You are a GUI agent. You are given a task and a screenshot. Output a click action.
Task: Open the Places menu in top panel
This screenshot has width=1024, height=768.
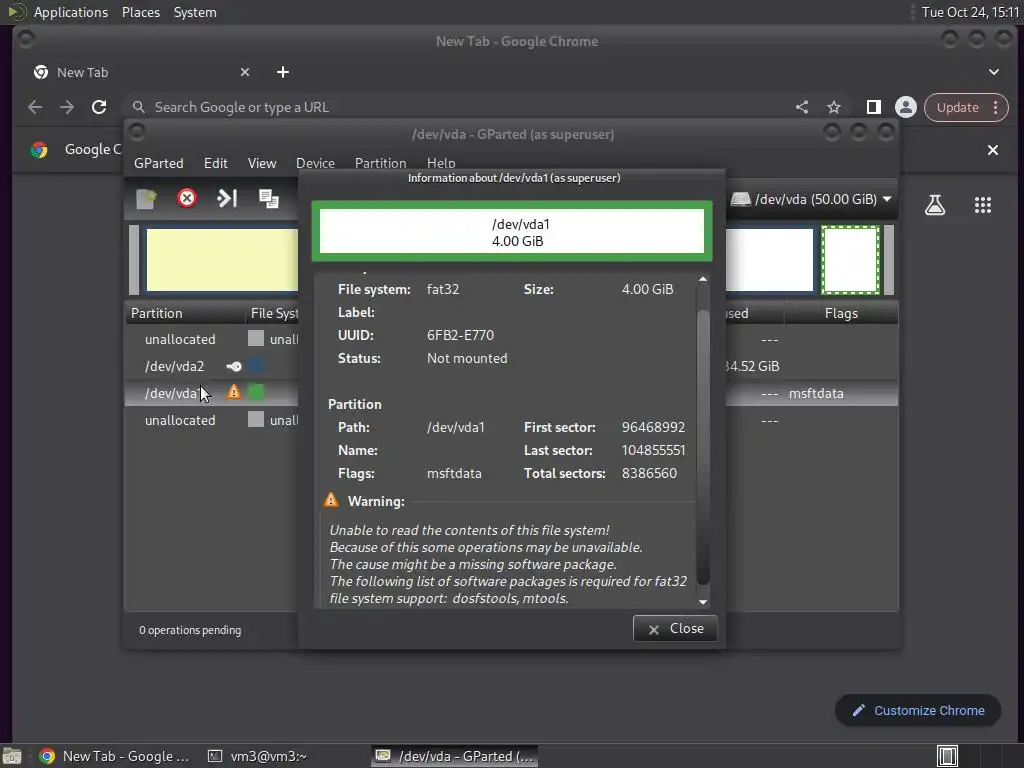(x=141, y=12)
